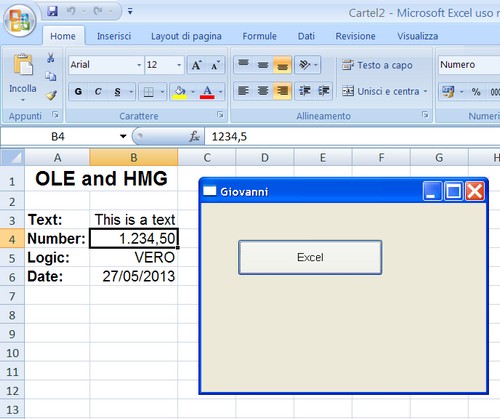Viewport: 500px width, 419px height.
Task: Undo the last action
Action: click(71, 11)
